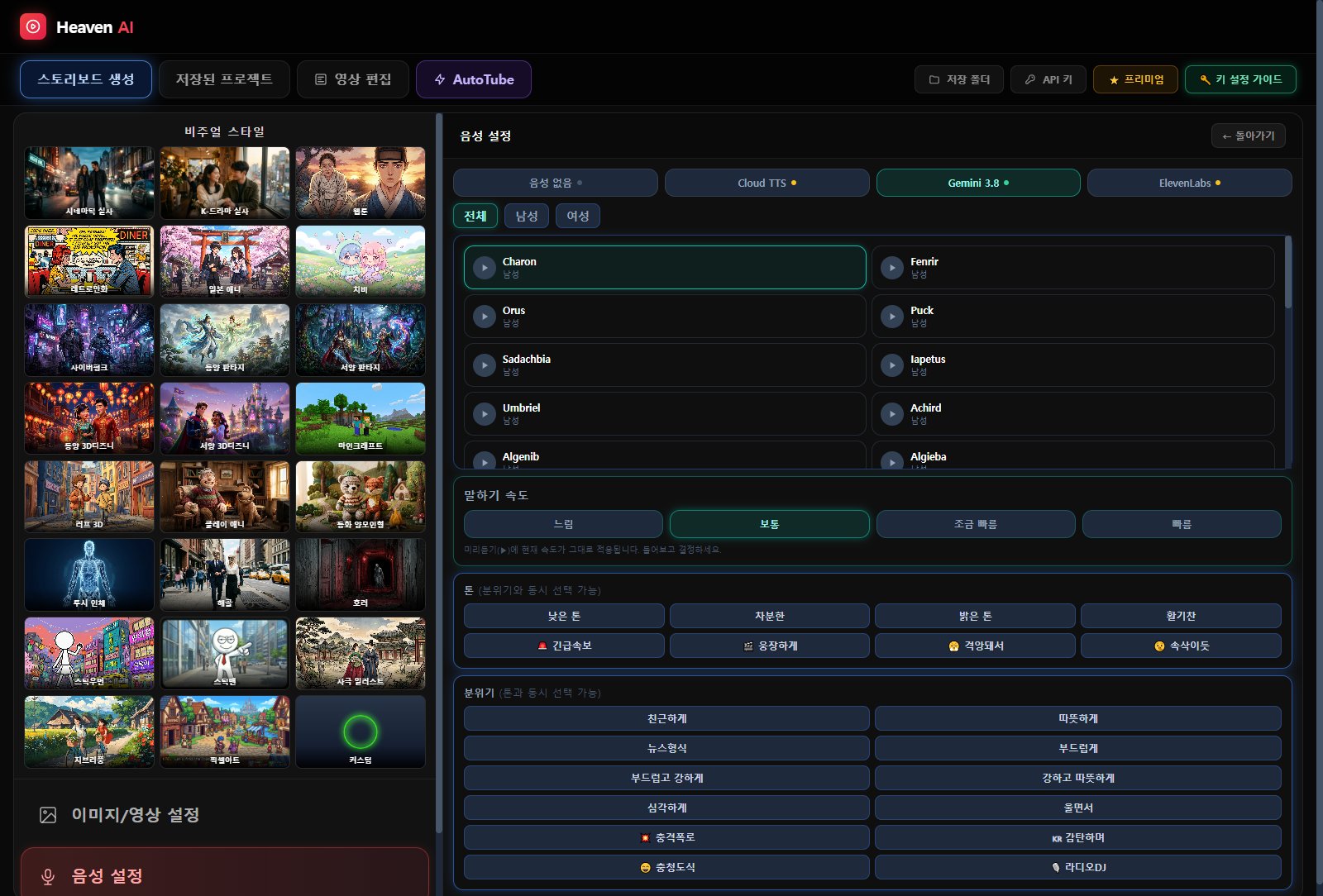
Task: Switch to the AutoTube tab
Action: (474, 79)
